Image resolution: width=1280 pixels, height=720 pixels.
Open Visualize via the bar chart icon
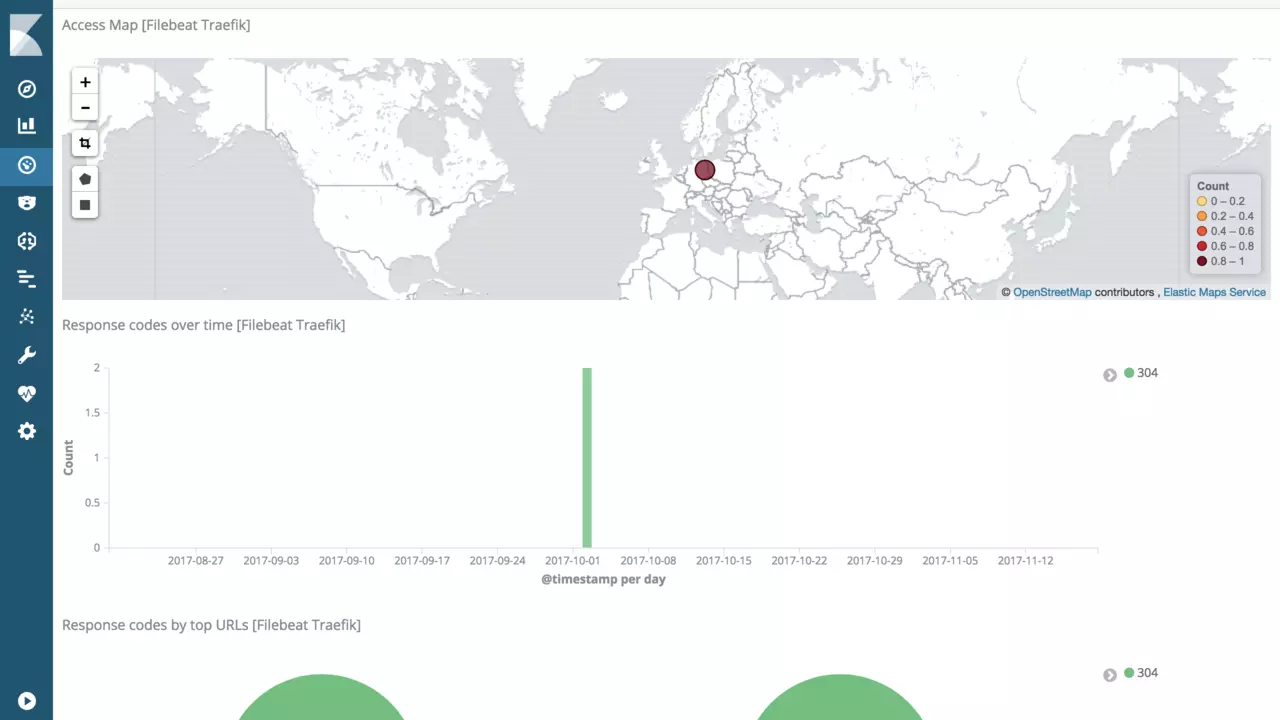[x=27, y=126]
